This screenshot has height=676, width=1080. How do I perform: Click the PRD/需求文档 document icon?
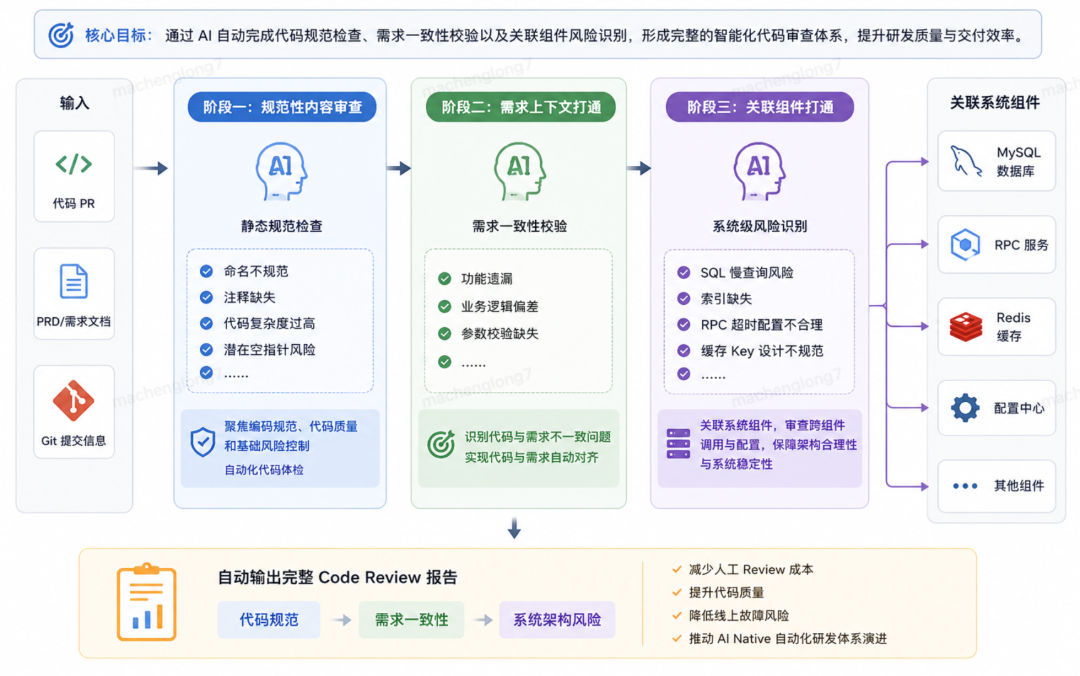coord(74,281)
